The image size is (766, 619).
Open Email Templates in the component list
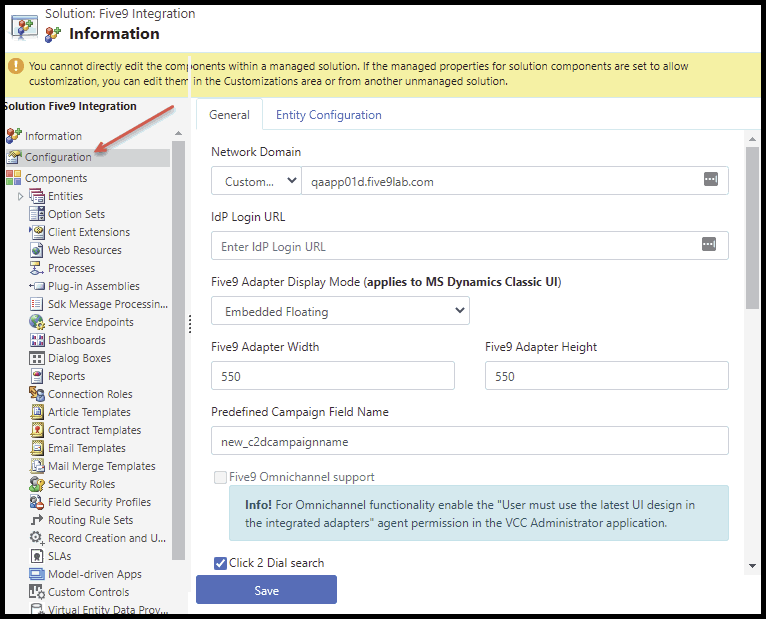(86, 448)
